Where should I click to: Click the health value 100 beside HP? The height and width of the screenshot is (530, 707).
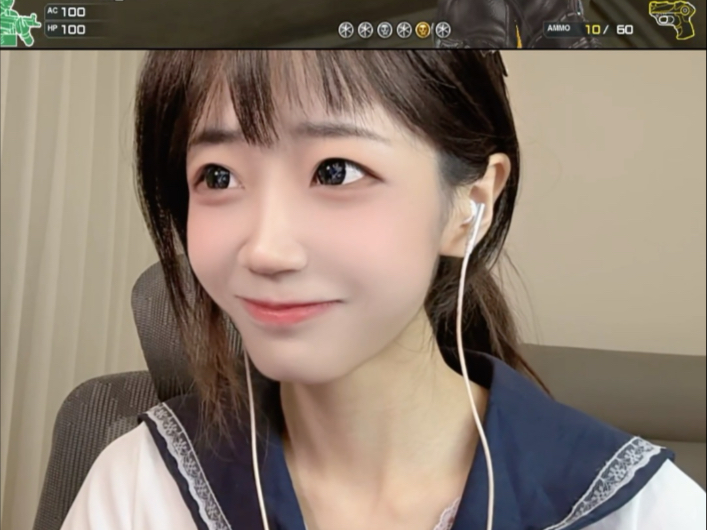[x=74, y=29]
